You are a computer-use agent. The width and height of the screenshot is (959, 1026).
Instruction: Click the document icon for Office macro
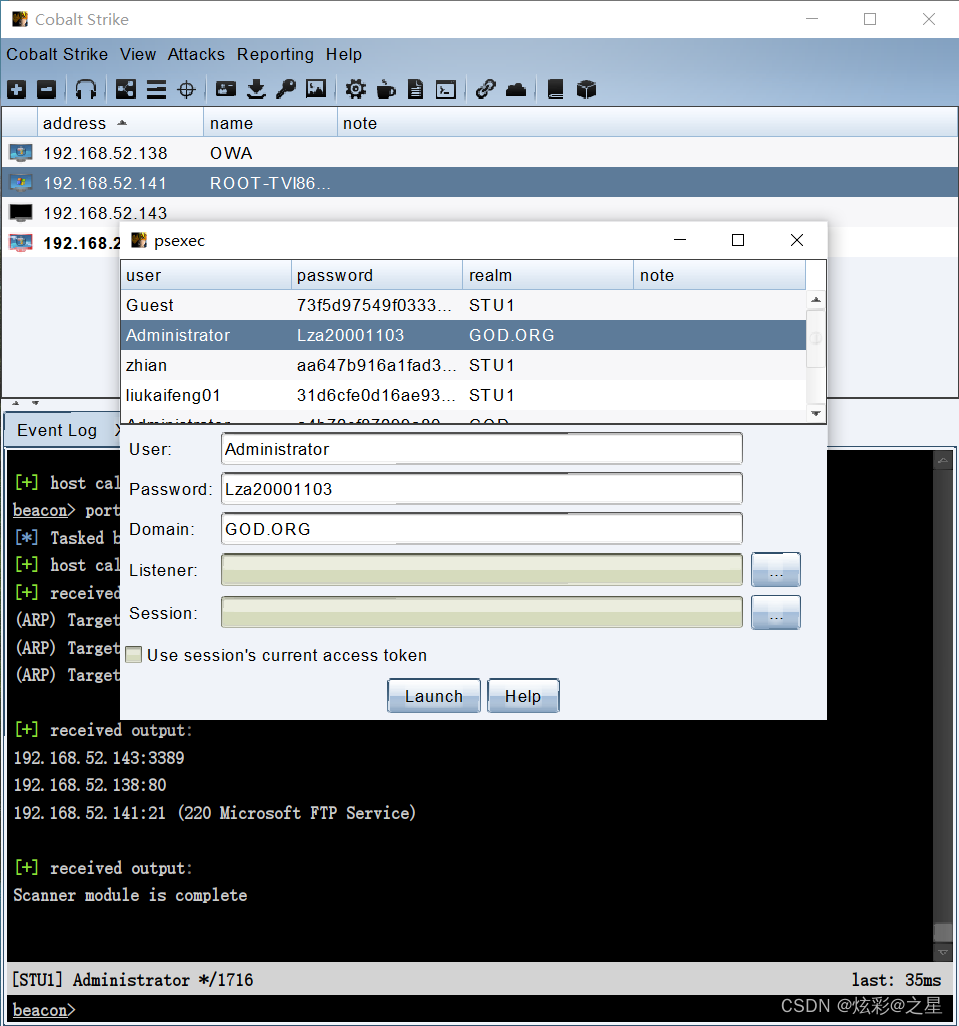point(415,89)
